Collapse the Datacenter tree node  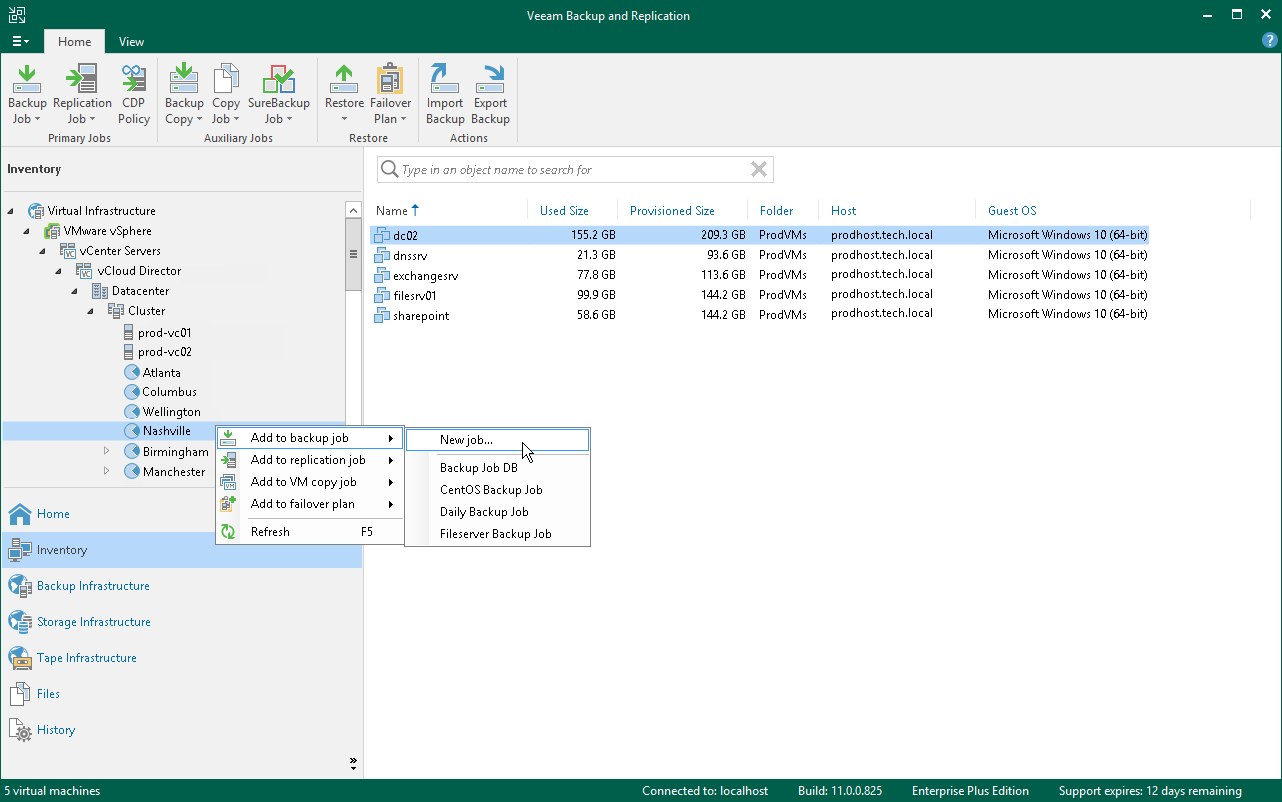pyautogui.click(x=75, y=291)
